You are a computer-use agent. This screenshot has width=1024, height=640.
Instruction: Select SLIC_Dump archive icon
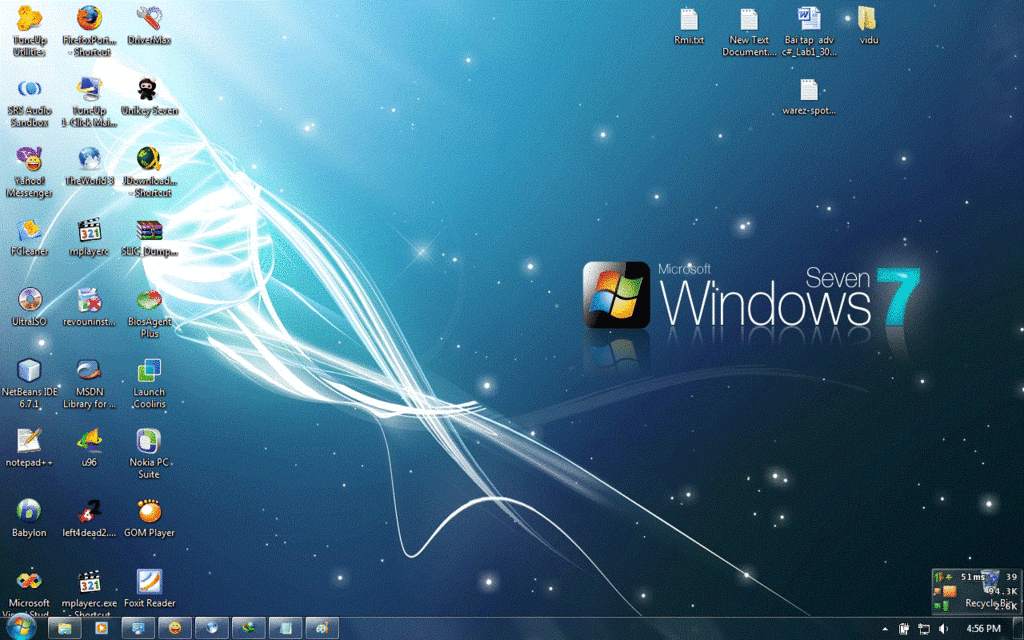[x=149, y=236]
